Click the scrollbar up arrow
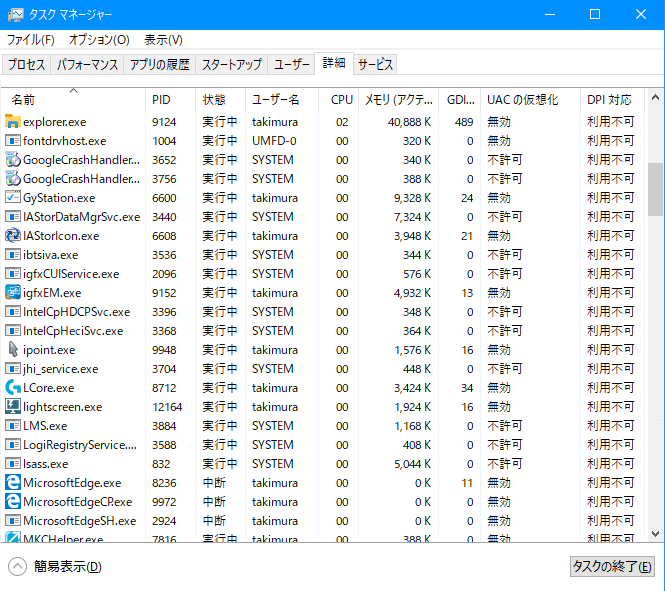The height and width of the screenshot is (591, 665). pos(655,98)
